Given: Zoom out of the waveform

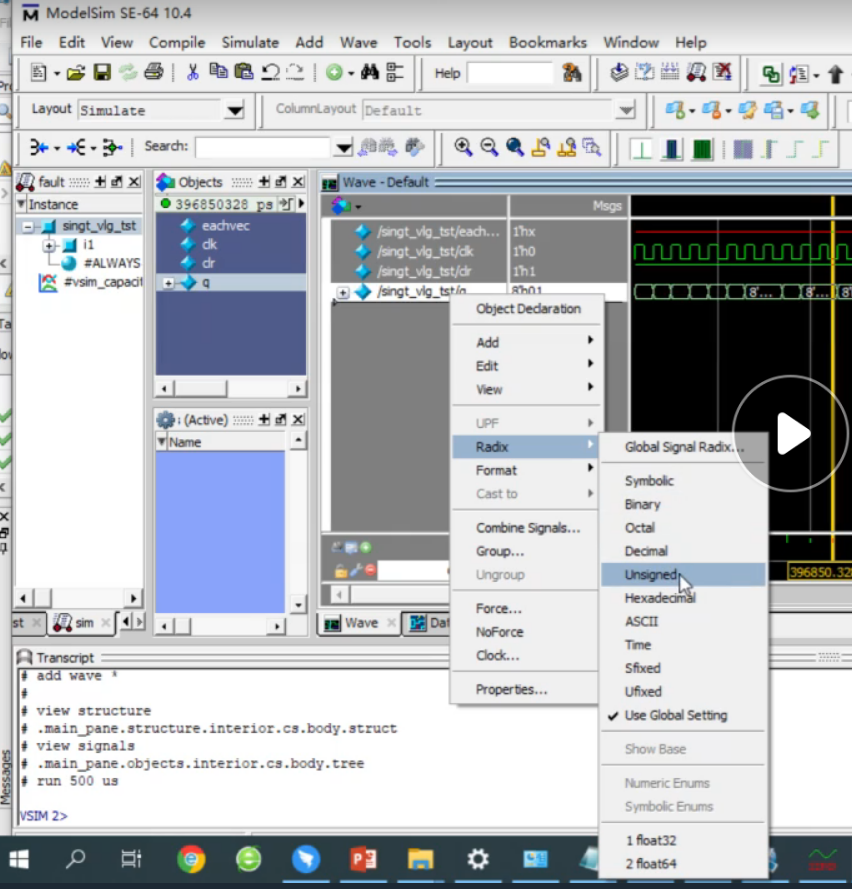Looking at the screenshot, I should pos(489,144).
